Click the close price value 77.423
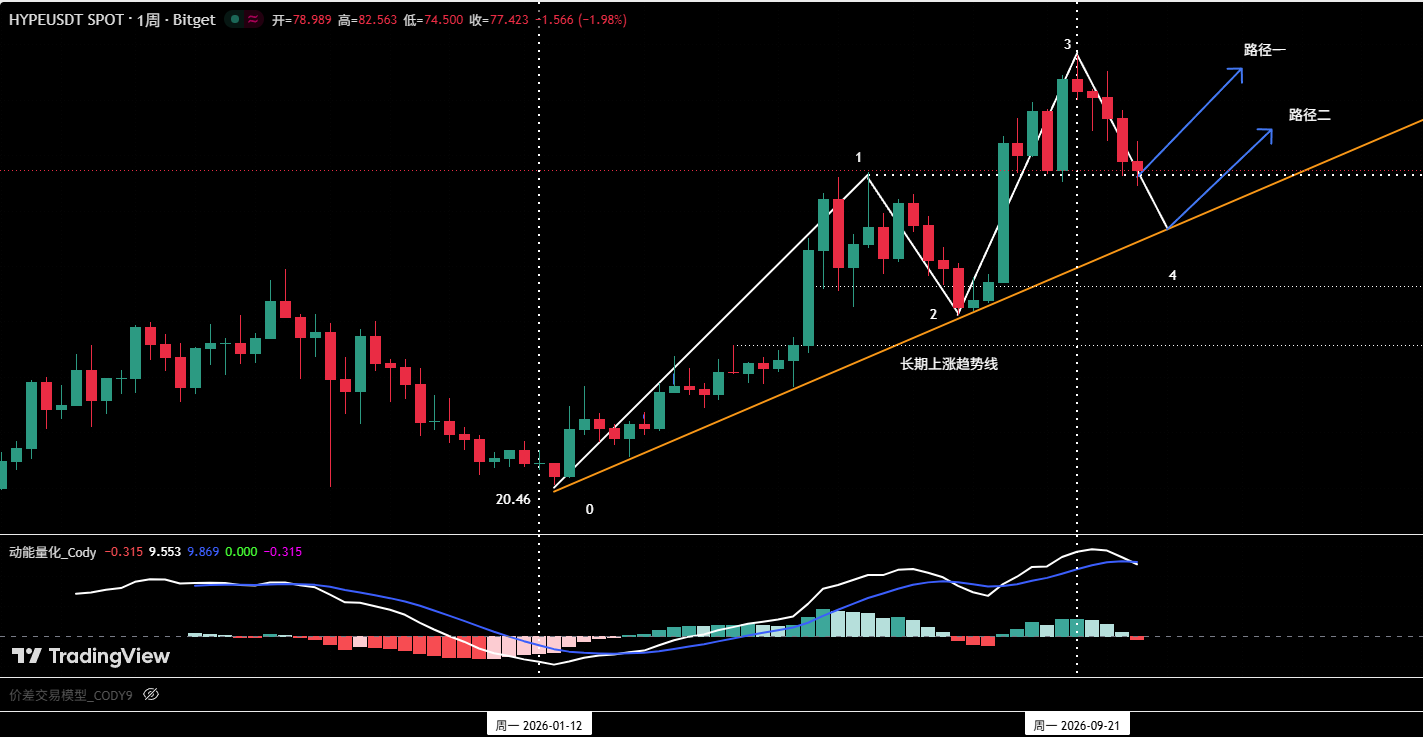The height and width of the screenshot is (737, 1423). coord(507,20)
